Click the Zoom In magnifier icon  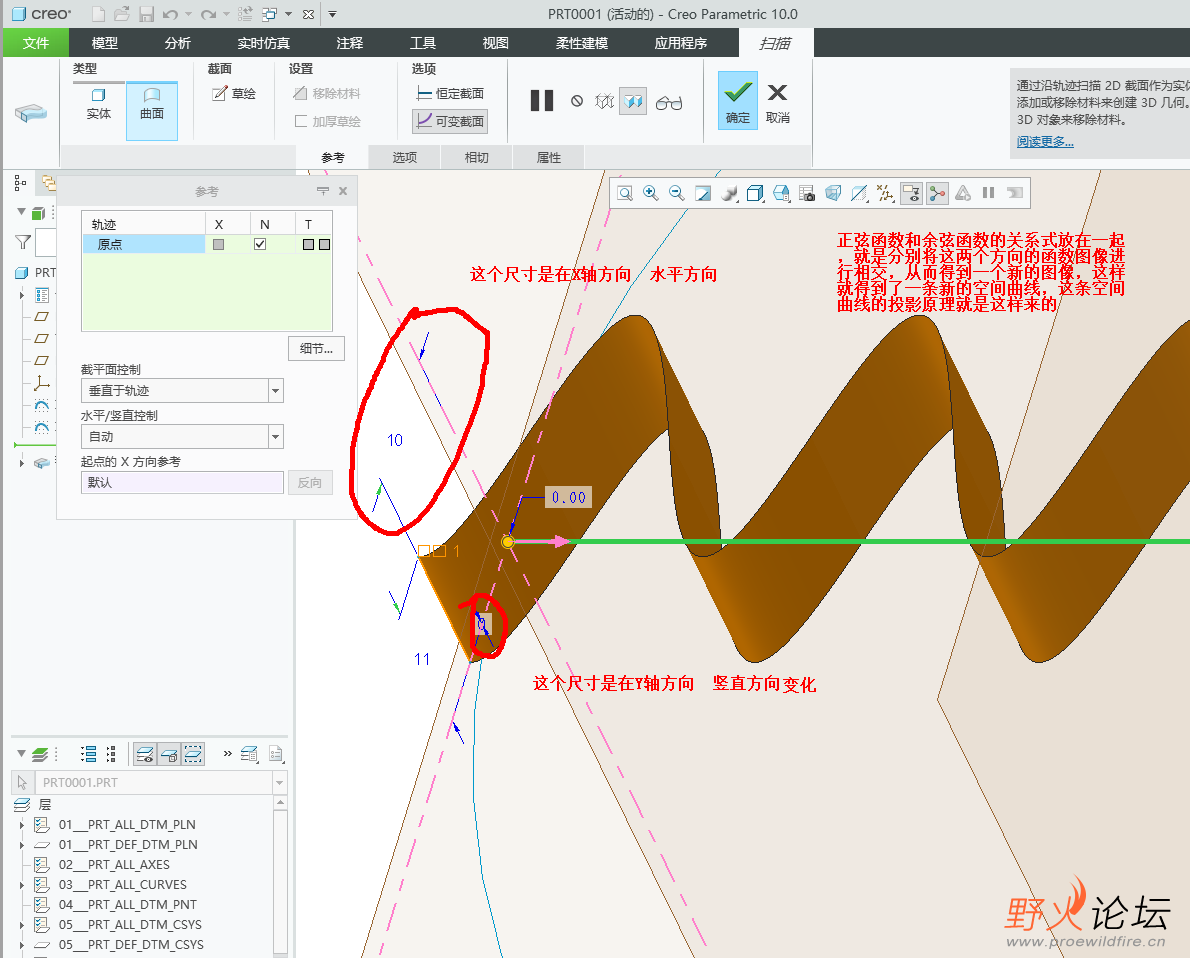[x=650, y=194]
